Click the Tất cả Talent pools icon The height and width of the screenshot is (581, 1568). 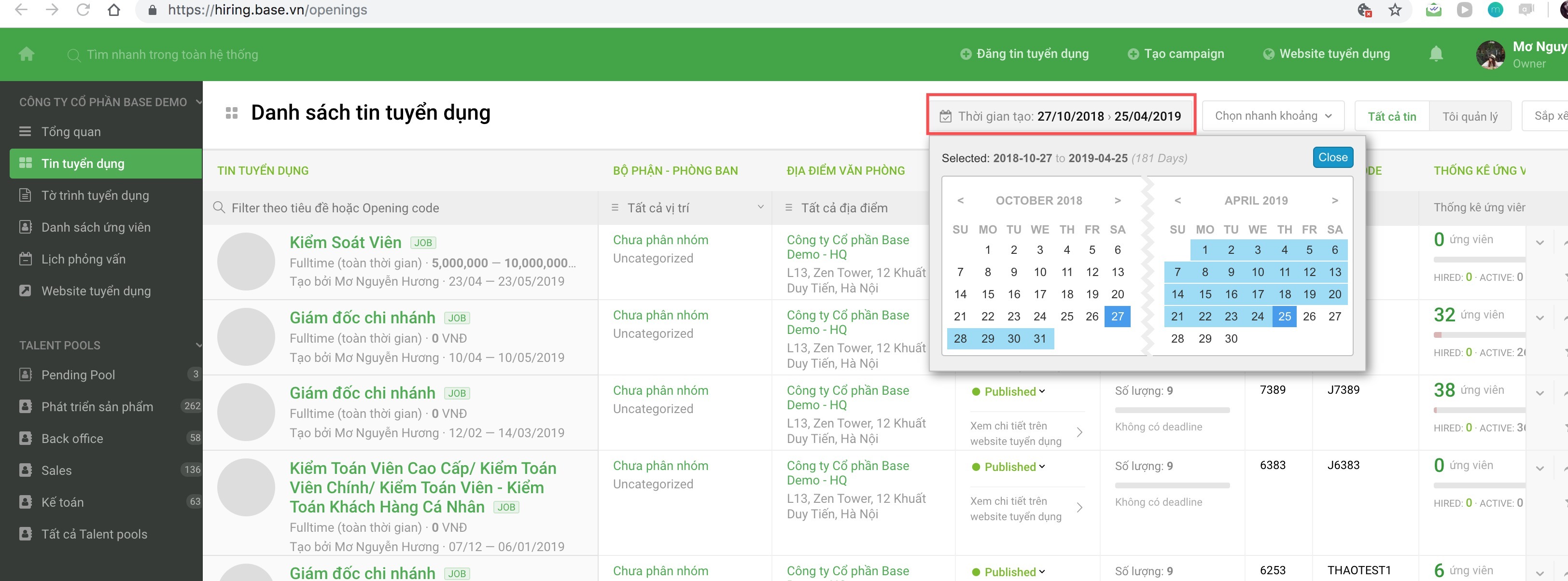(x=25, y=534)
